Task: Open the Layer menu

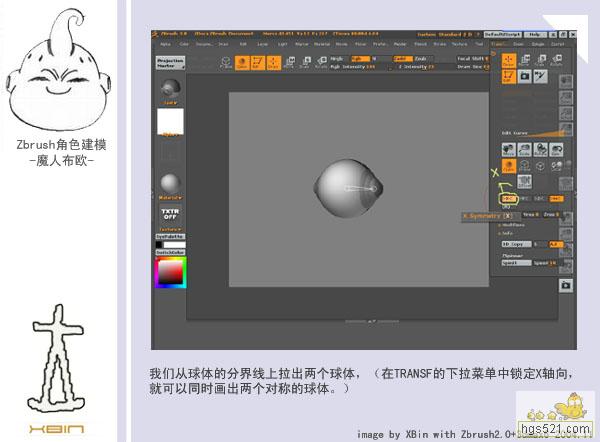Action: 262,44
